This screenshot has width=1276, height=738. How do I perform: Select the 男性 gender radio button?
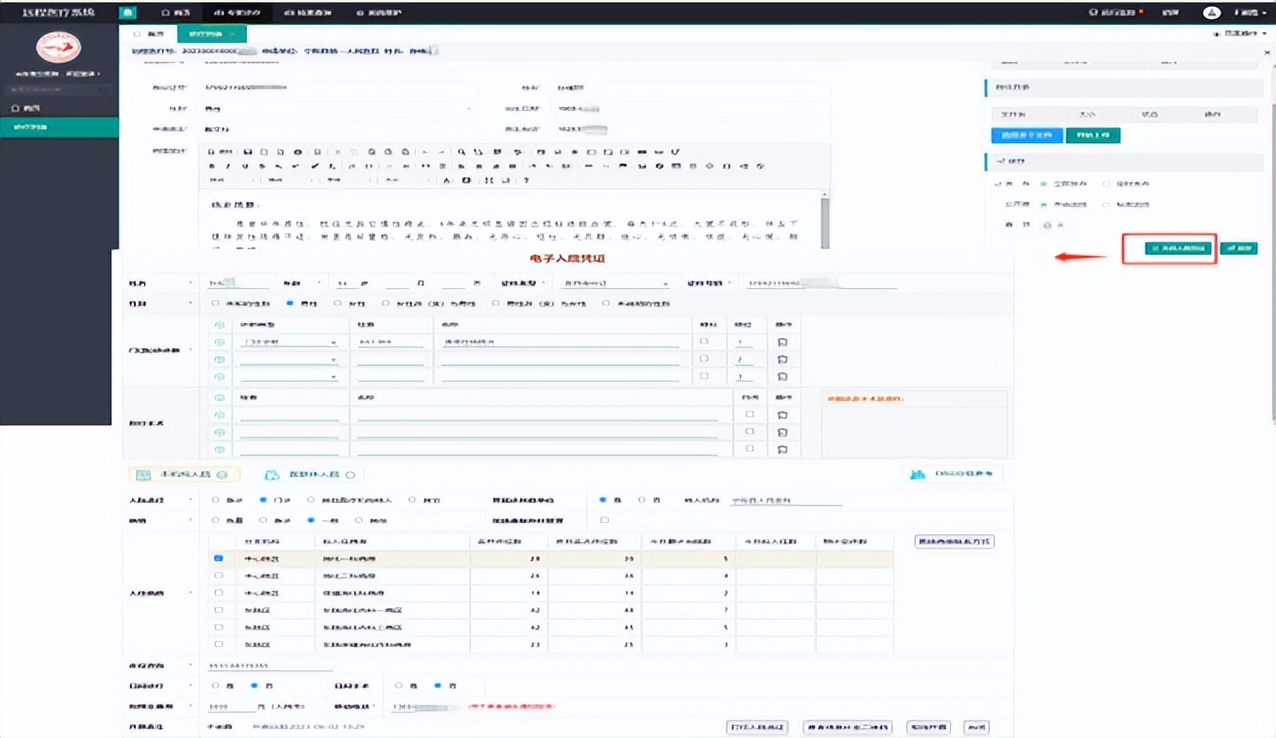tap(290, 303)
